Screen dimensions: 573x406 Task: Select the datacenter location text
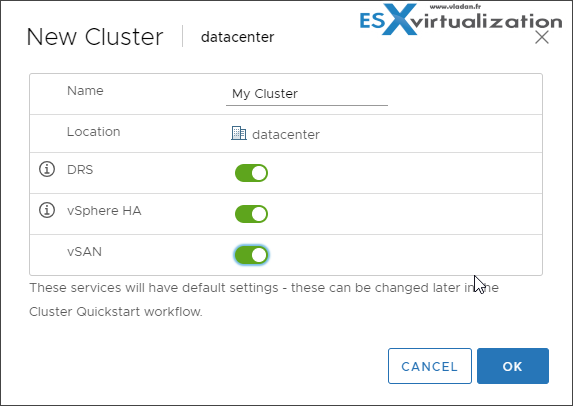tap(286, 134)
